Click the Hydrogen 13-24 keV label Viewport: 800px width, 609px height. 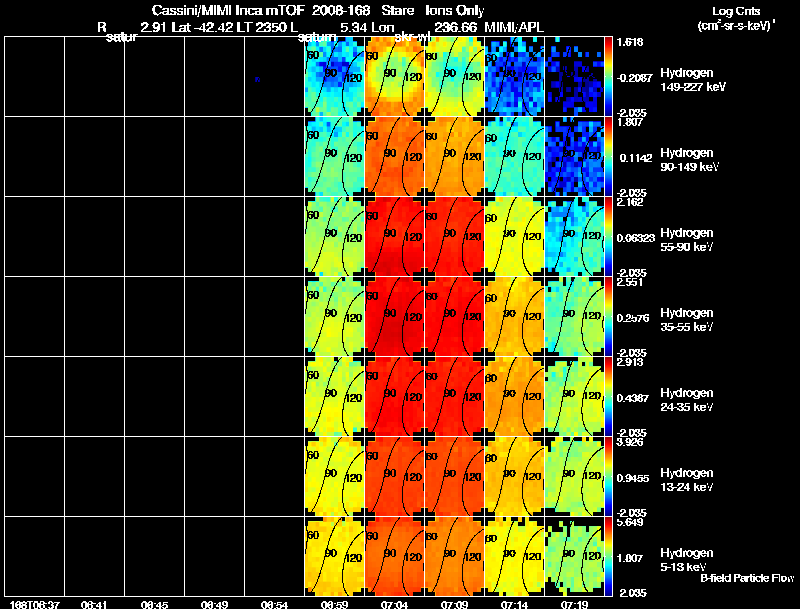point(687,480)
